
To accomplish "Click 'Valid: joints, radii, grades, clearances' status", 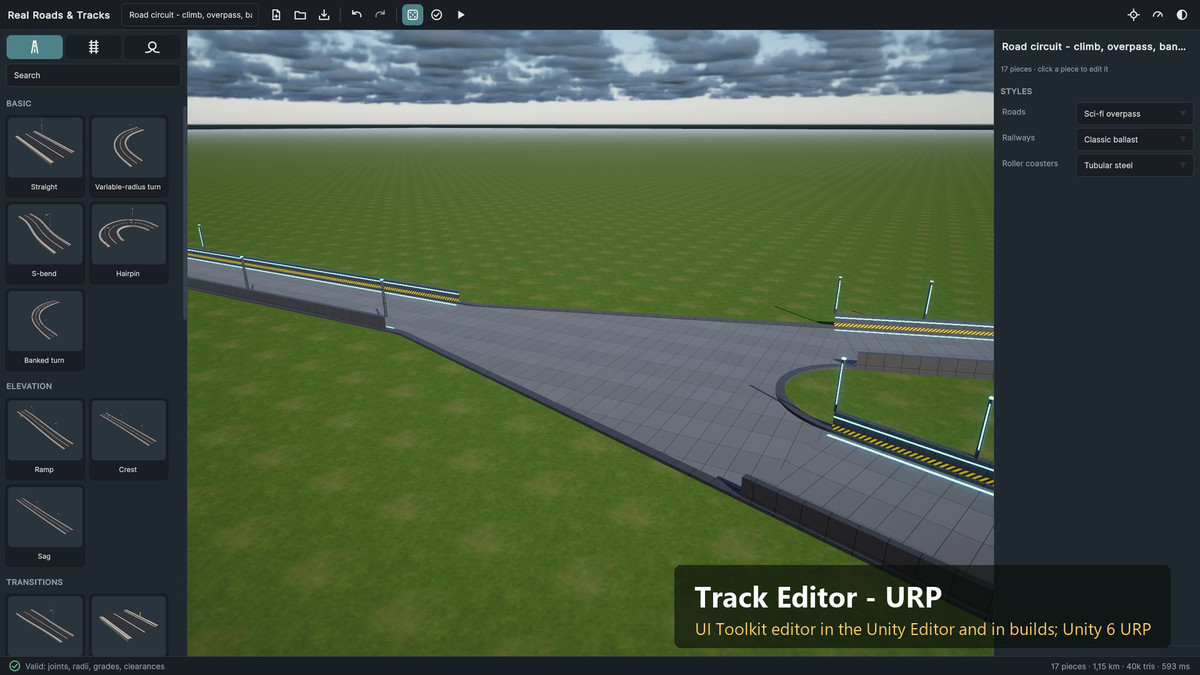I will coord(95,666).
